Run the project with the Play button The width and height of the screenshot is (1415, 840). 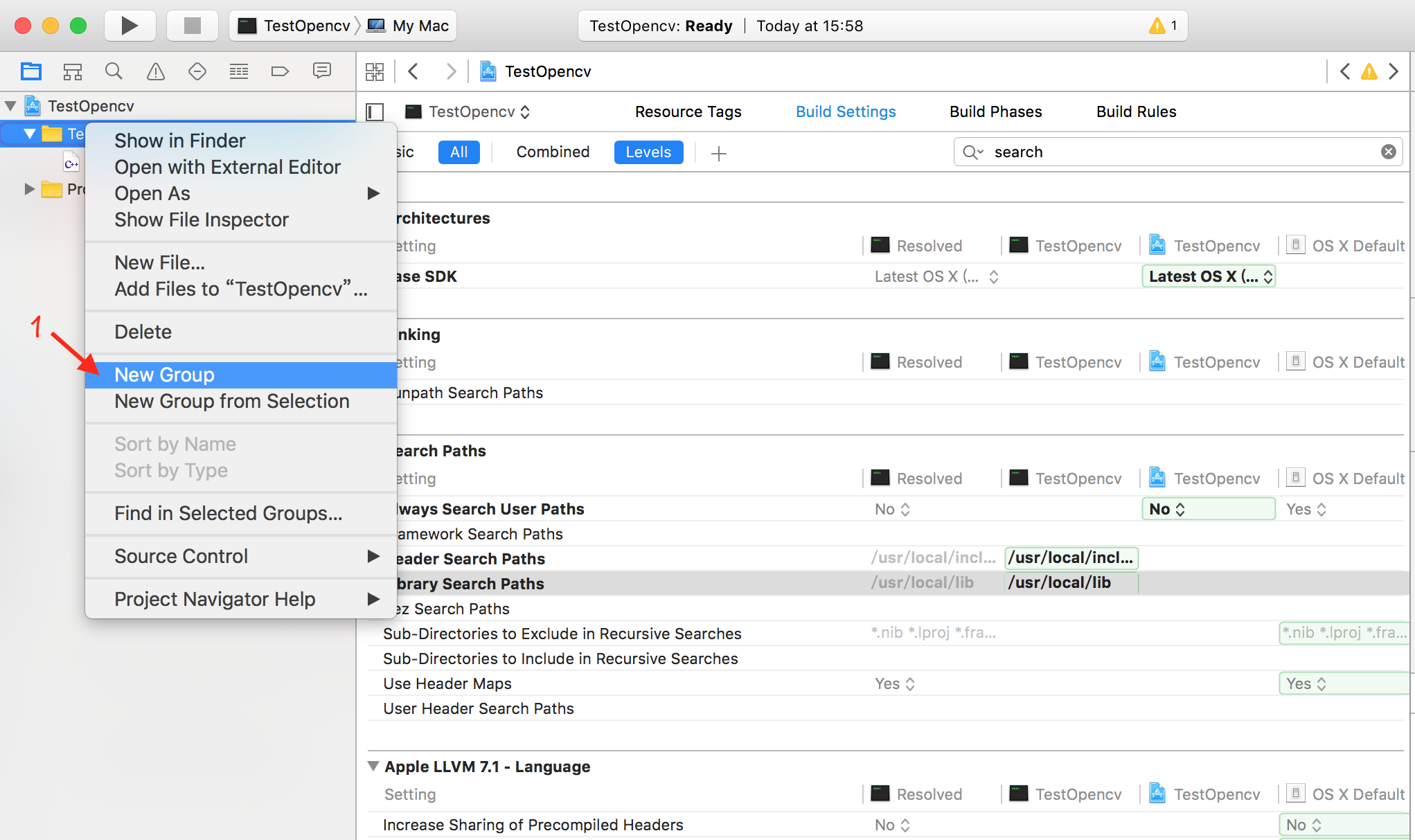[x=131, y=26]
